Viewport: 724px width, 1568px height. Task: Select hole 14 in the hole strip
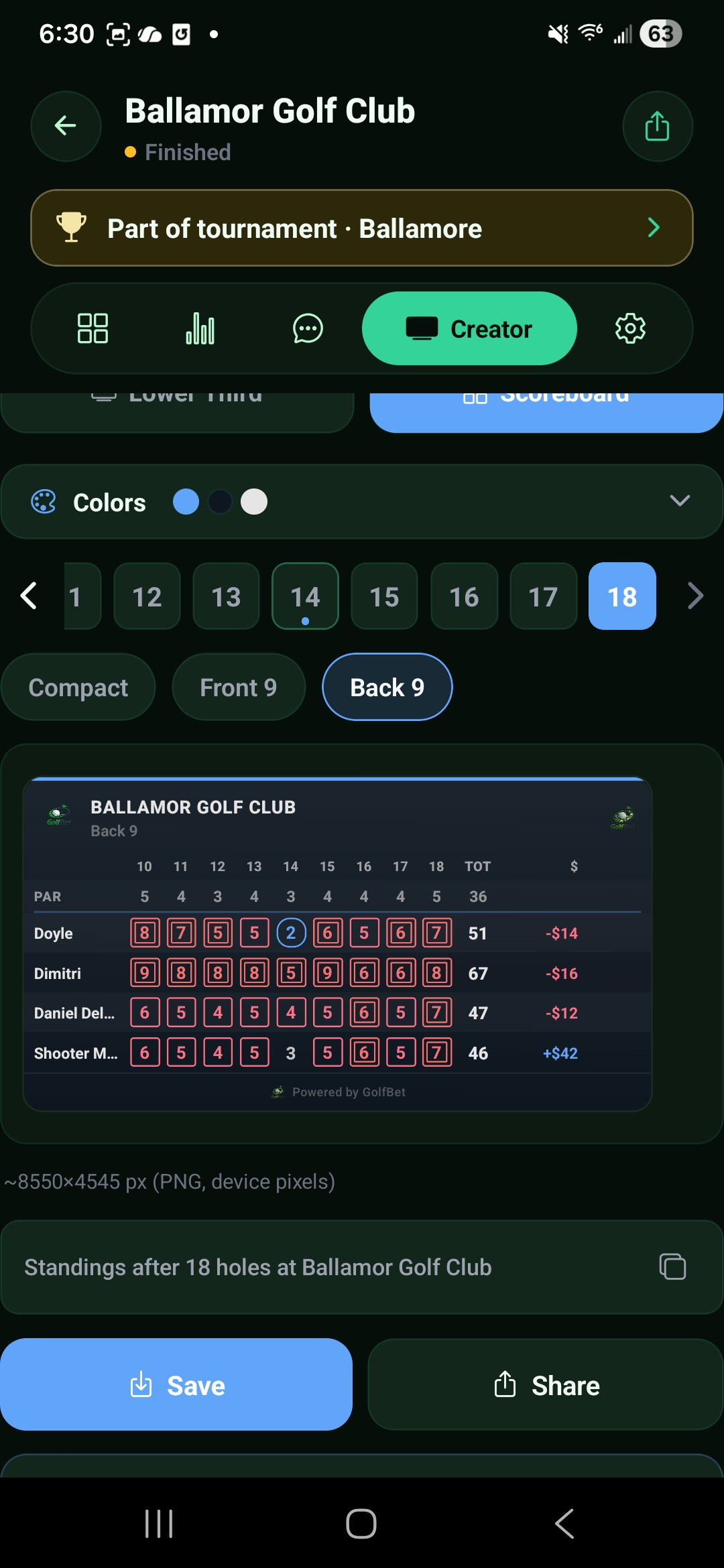pyautogui.click(x=304, y=596)
